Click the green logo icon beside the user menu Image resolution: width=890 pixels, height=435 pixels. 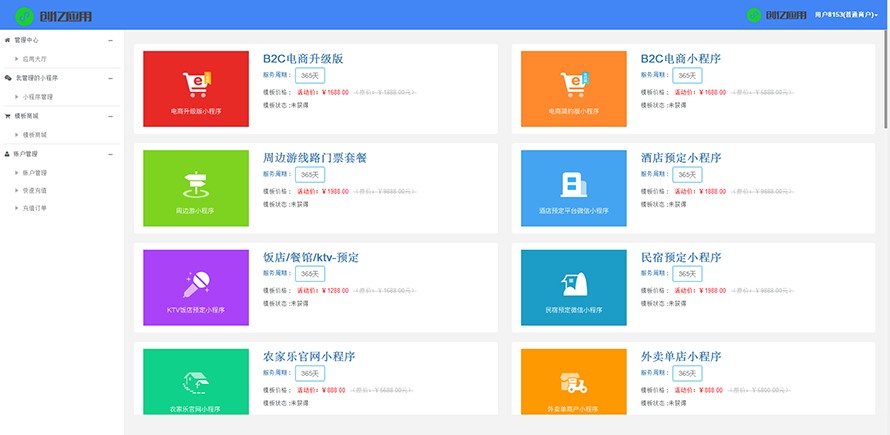754,15
